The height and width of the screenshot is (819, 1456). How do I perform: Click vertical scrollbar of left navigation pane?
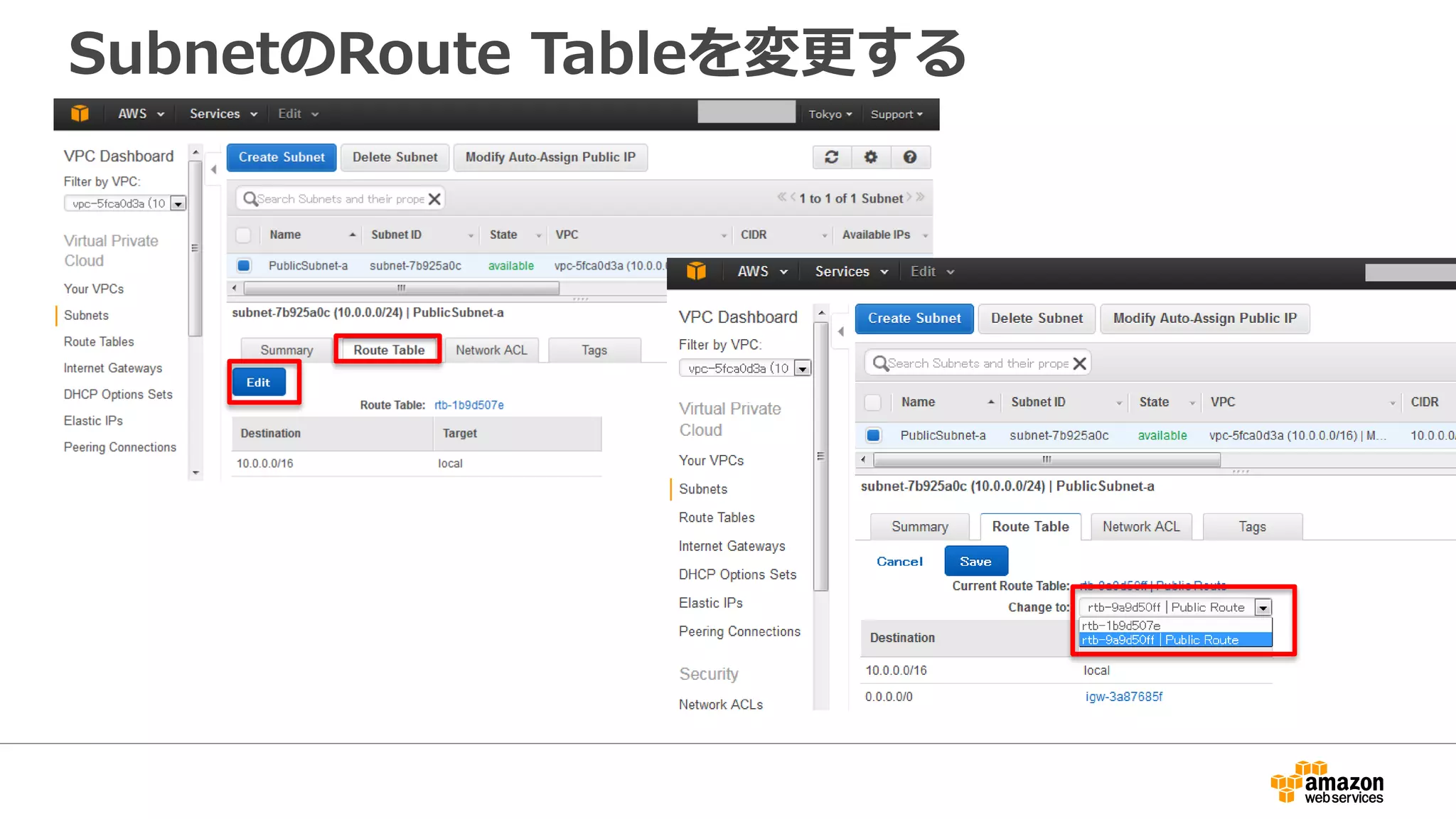196,248
